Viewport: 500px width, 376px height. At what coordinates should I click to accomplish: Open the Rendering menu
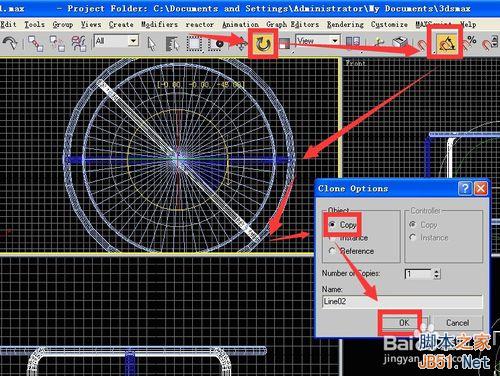[345, 24]
